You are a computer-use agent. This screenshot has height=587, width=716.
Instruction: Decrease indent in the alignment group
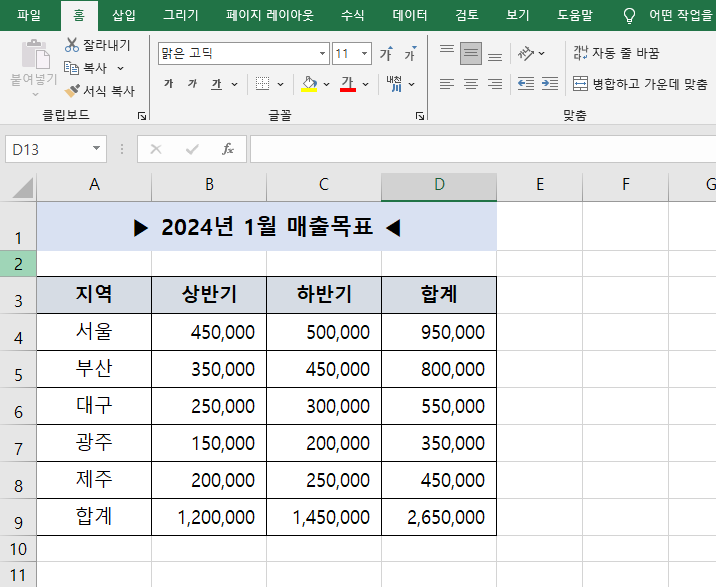click(526, 84)
